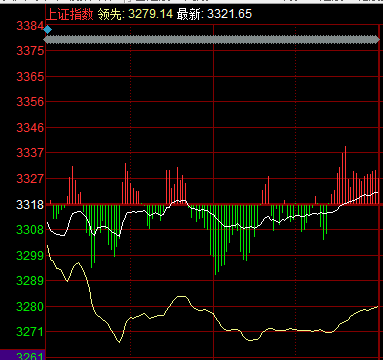Click the 3384 top price axis label
Image resolution: width=383 pixels, height=360 pixels.
(30, 26)
